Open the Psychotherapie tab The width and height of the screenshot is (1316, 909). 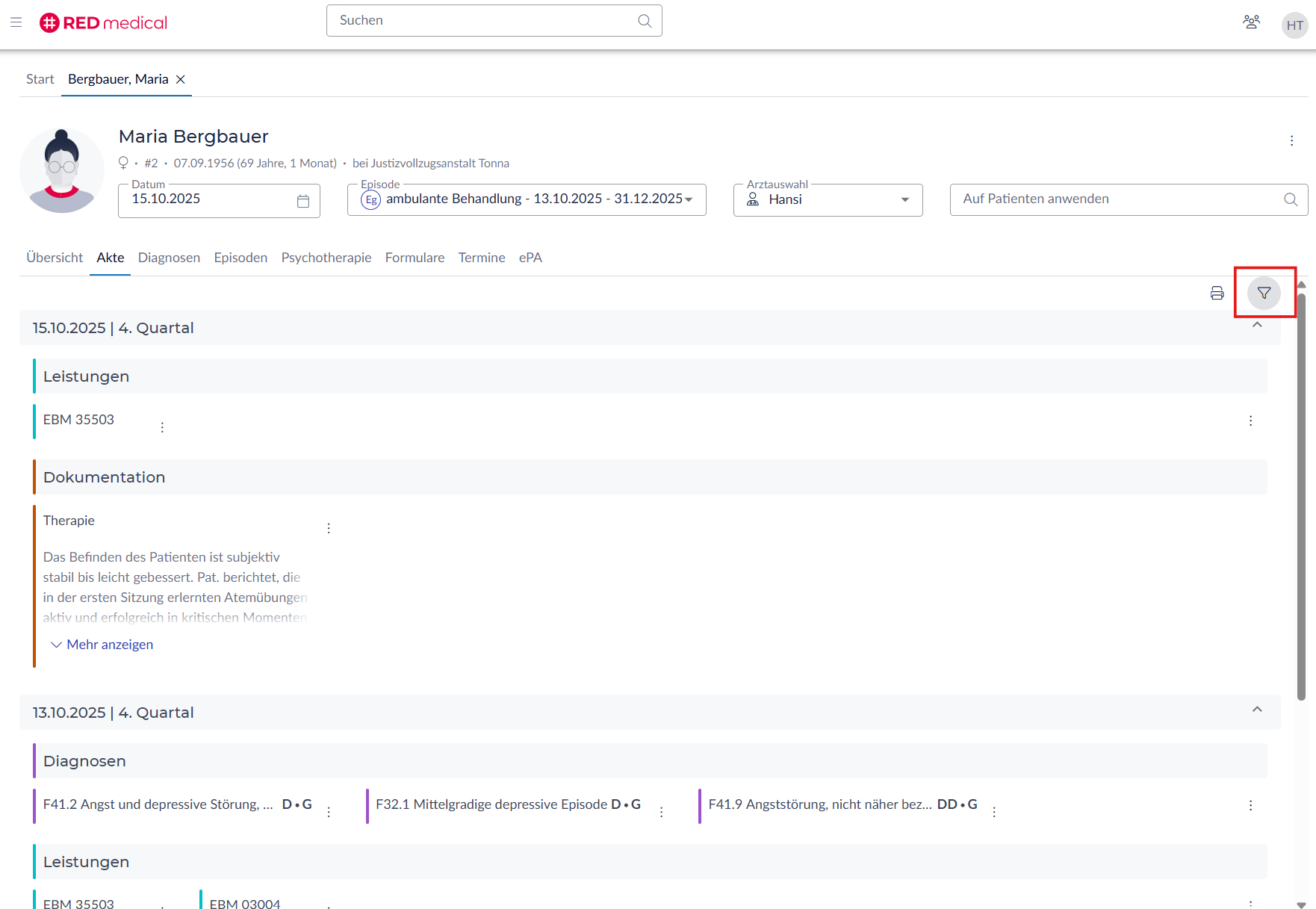pyautogui.click(x=326, y=258)
